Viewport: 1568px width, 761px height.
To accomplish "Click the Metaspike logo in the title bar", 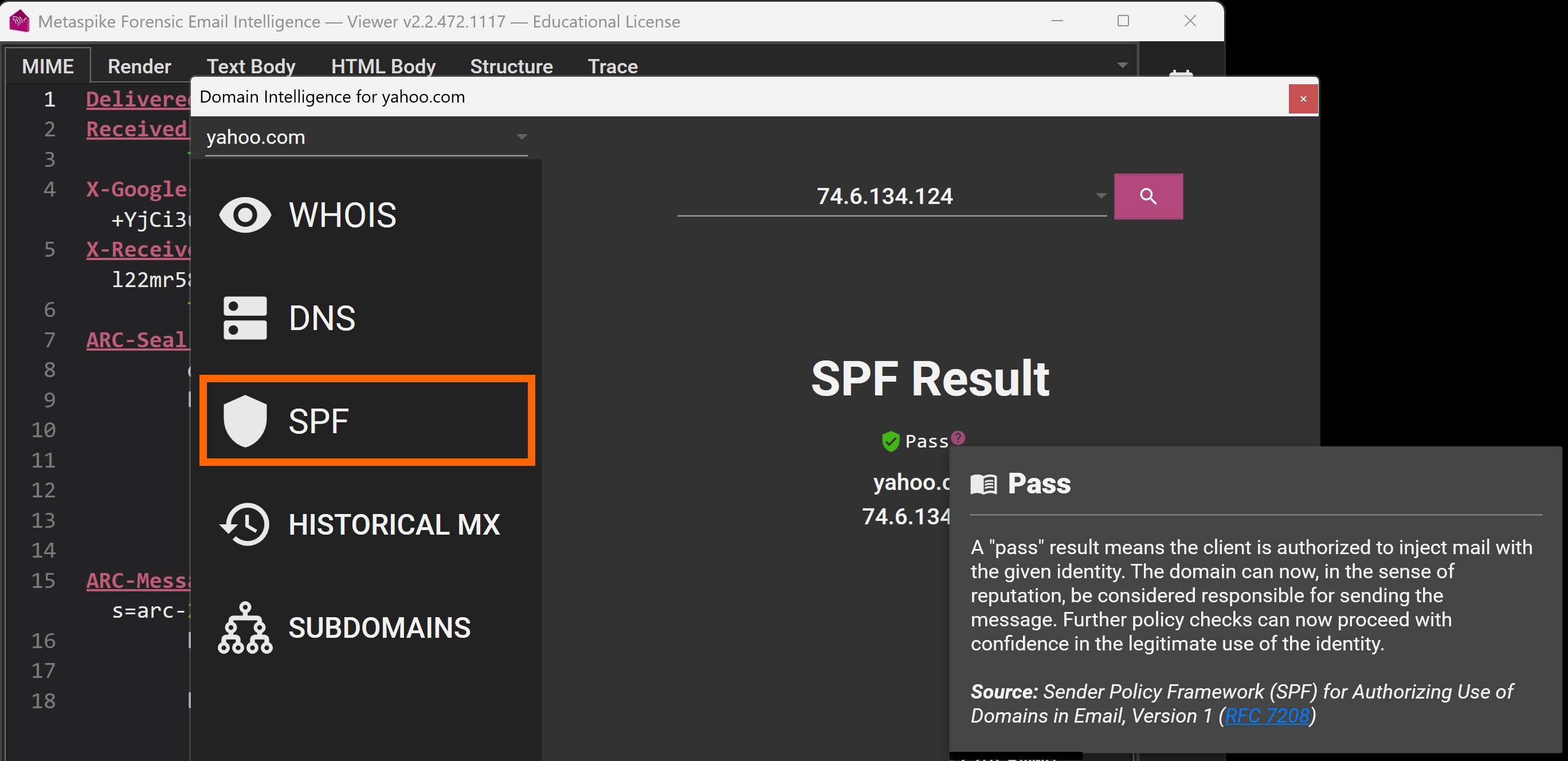I will pyautogui.click(x=19, y=21).
